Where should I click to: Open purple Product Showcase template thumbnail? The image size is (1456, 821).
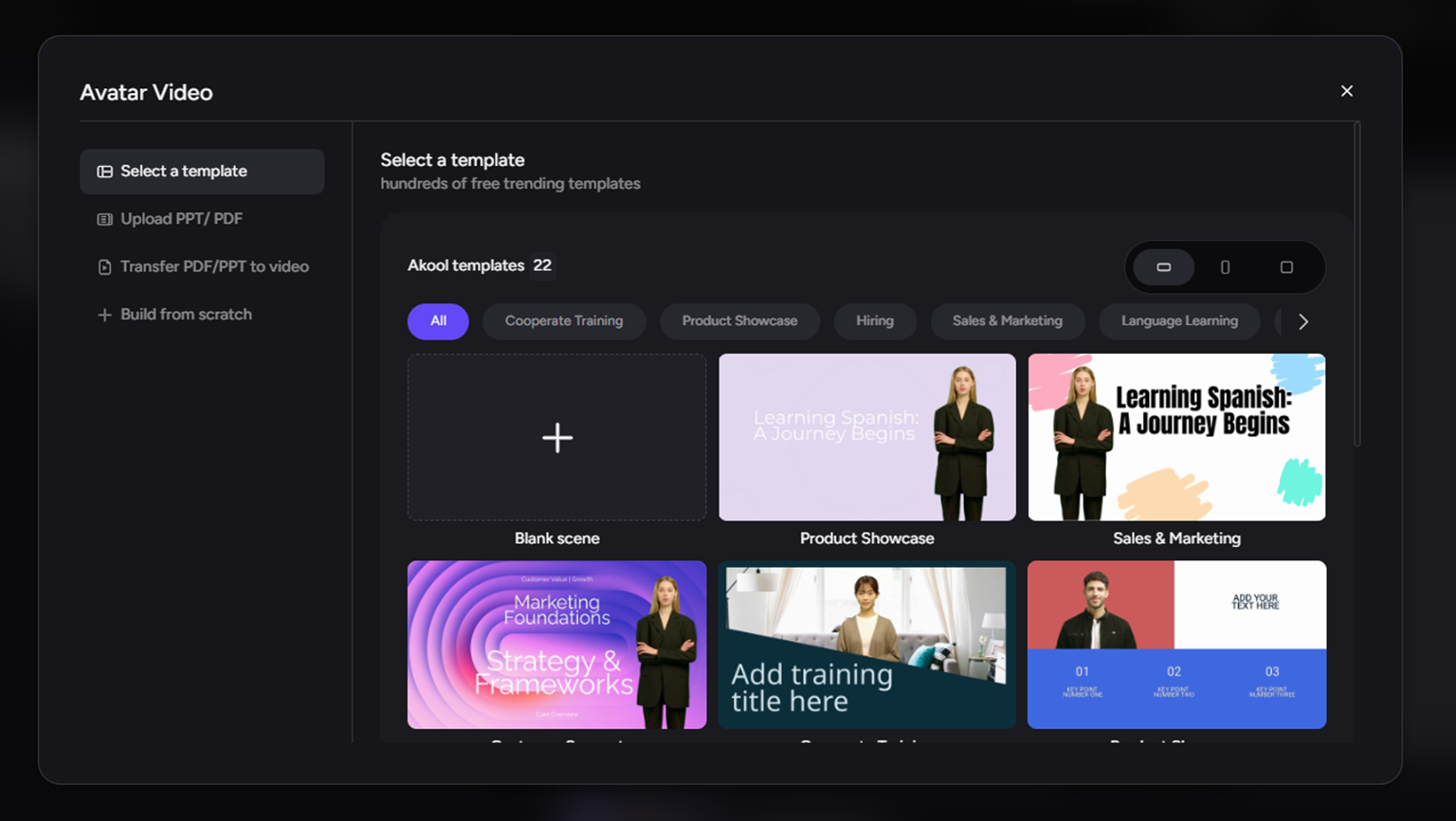pyautogui.click(x=867, y=437)
